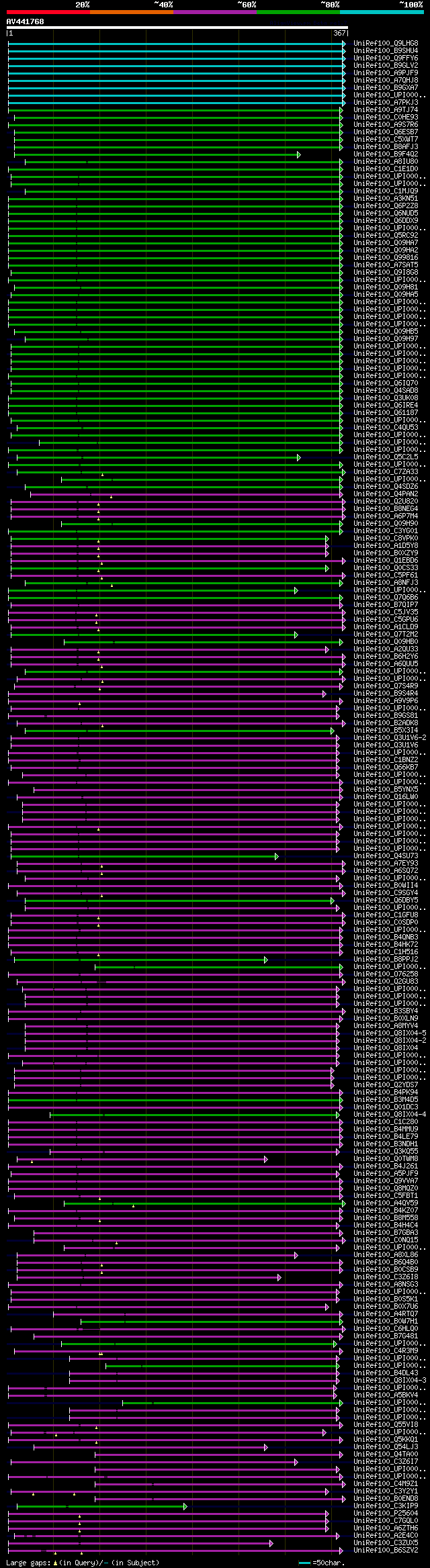Image resolution: width=430 pixels, height=1568 pixels.
Task: Select hit label UniRef100_A9S7R6
Action: pos(386,125)
